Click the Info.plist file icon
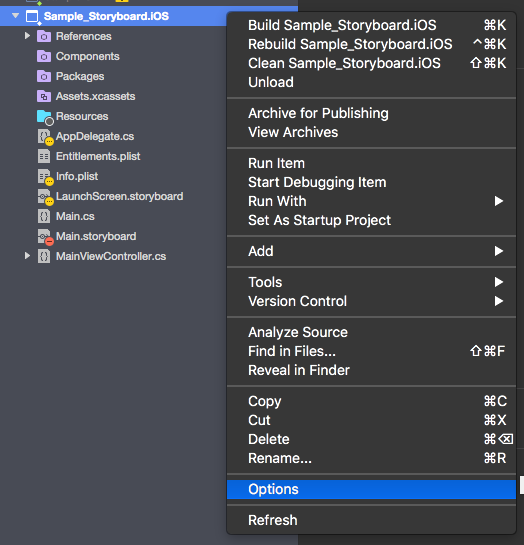This screenshot has width=524, height=545. (x=45, y=177)
